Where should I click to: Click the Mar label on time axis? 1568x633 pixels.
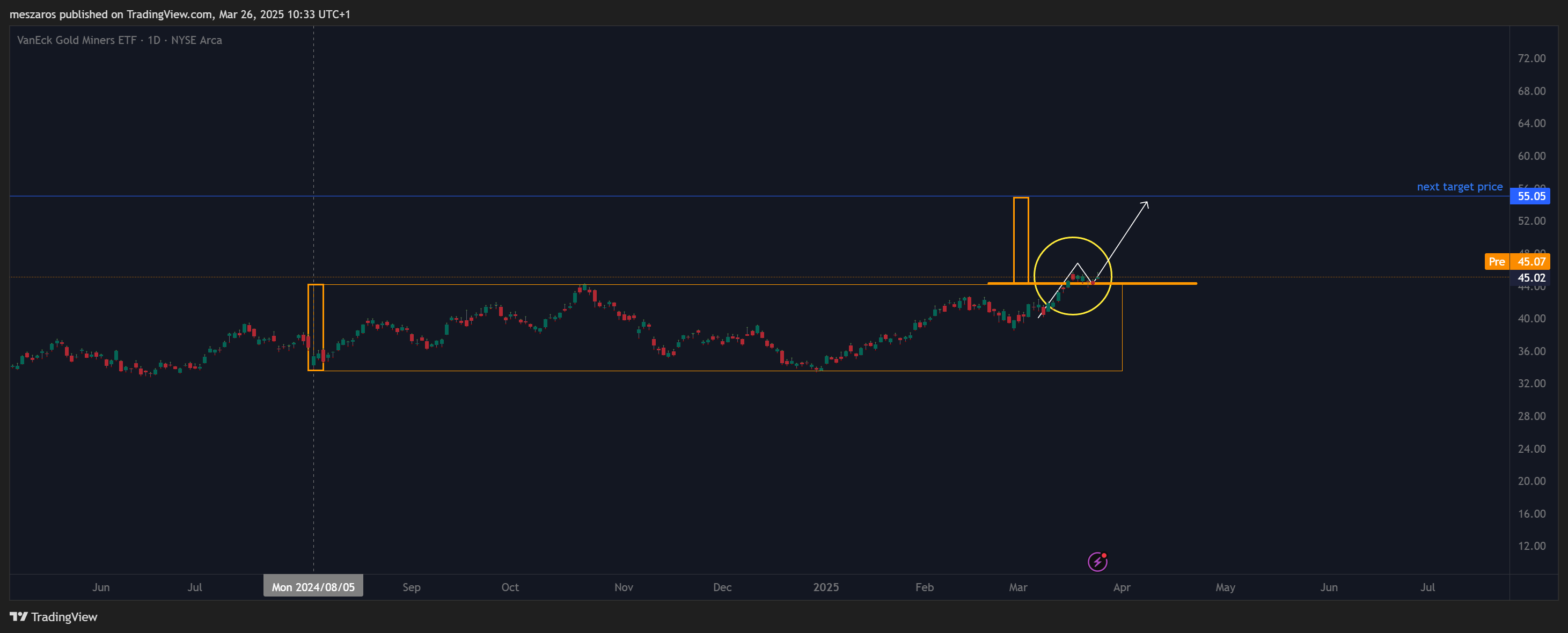[x=1018, y=587]
